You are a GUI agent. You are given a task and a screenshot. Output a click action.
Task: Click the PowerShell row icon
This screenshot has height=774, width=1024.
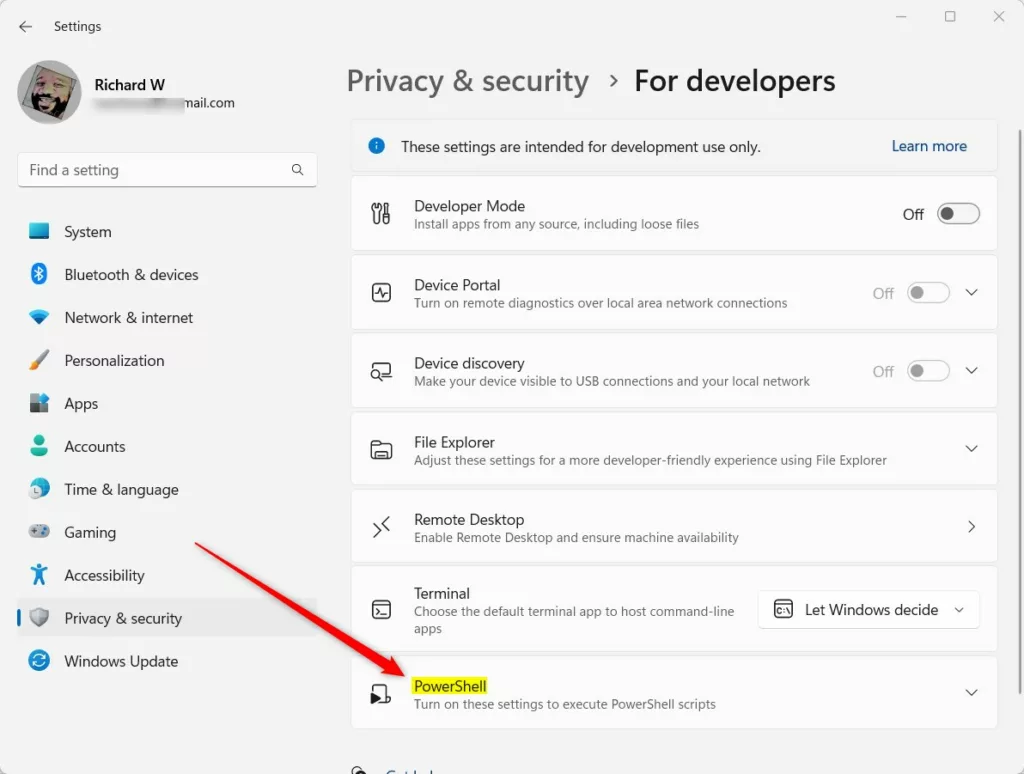coord(381,692)
